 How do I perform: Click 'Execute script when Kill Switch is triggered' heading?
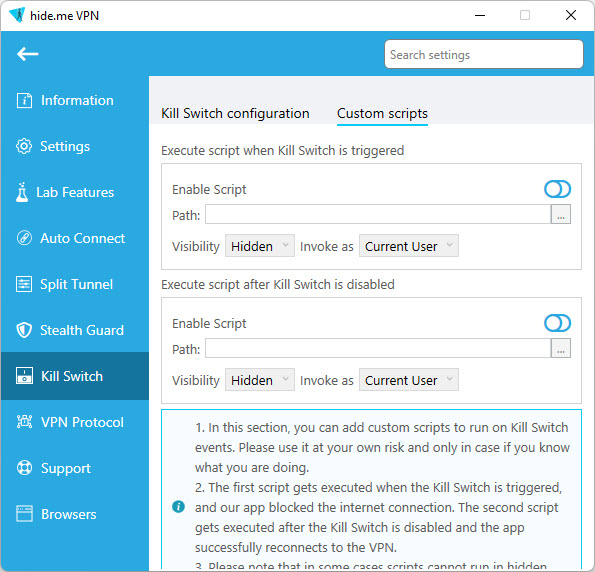pyautogui.click(x=282, y=151)
